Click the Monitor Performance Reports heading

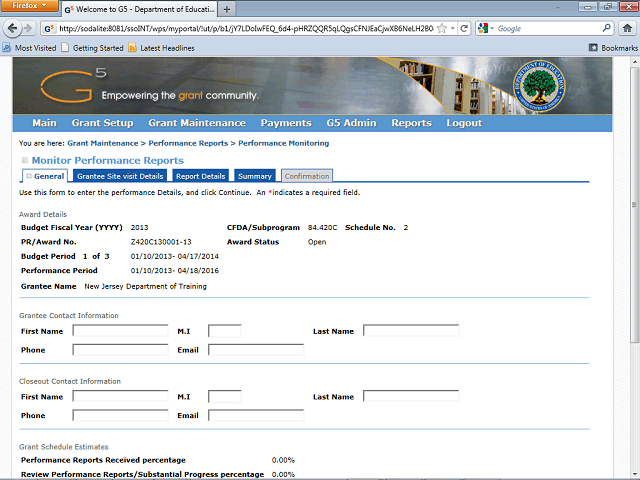click(x=108, y=160)
